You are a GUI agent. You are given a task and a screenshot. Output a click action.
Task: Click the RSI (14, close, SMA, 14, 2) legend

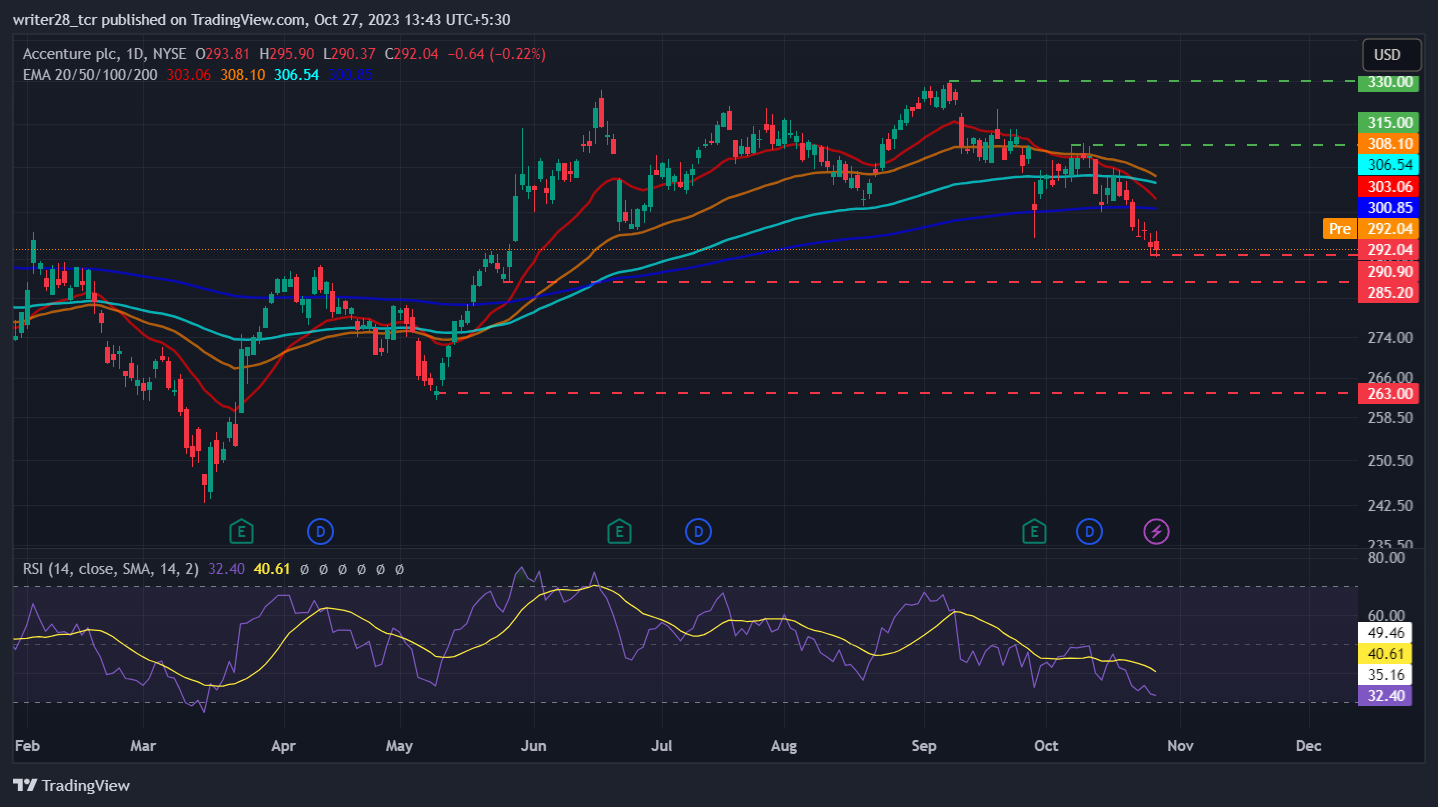point(110,569)
